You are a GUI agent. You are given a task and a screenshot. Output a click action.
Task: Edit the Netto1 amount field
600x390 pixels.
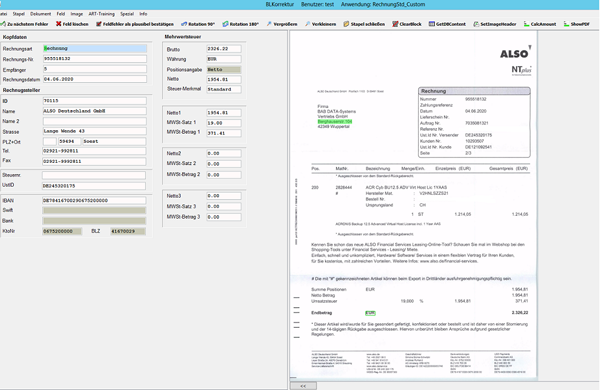[x=224, y=113]
